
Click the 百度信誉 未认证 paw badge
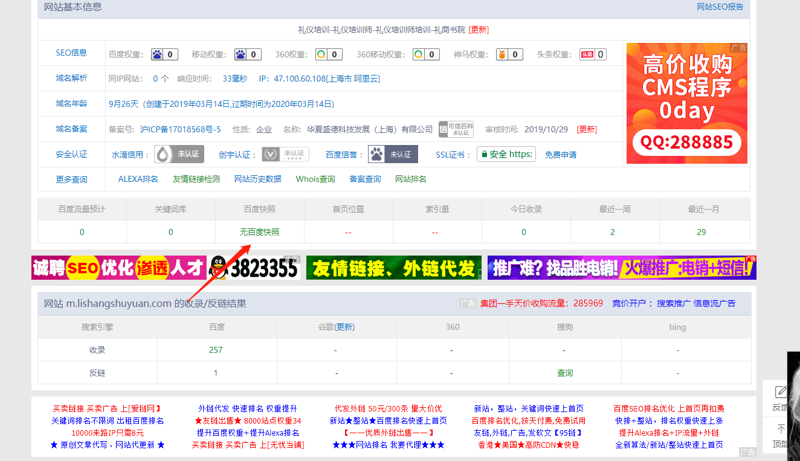[x=393, y=155]
